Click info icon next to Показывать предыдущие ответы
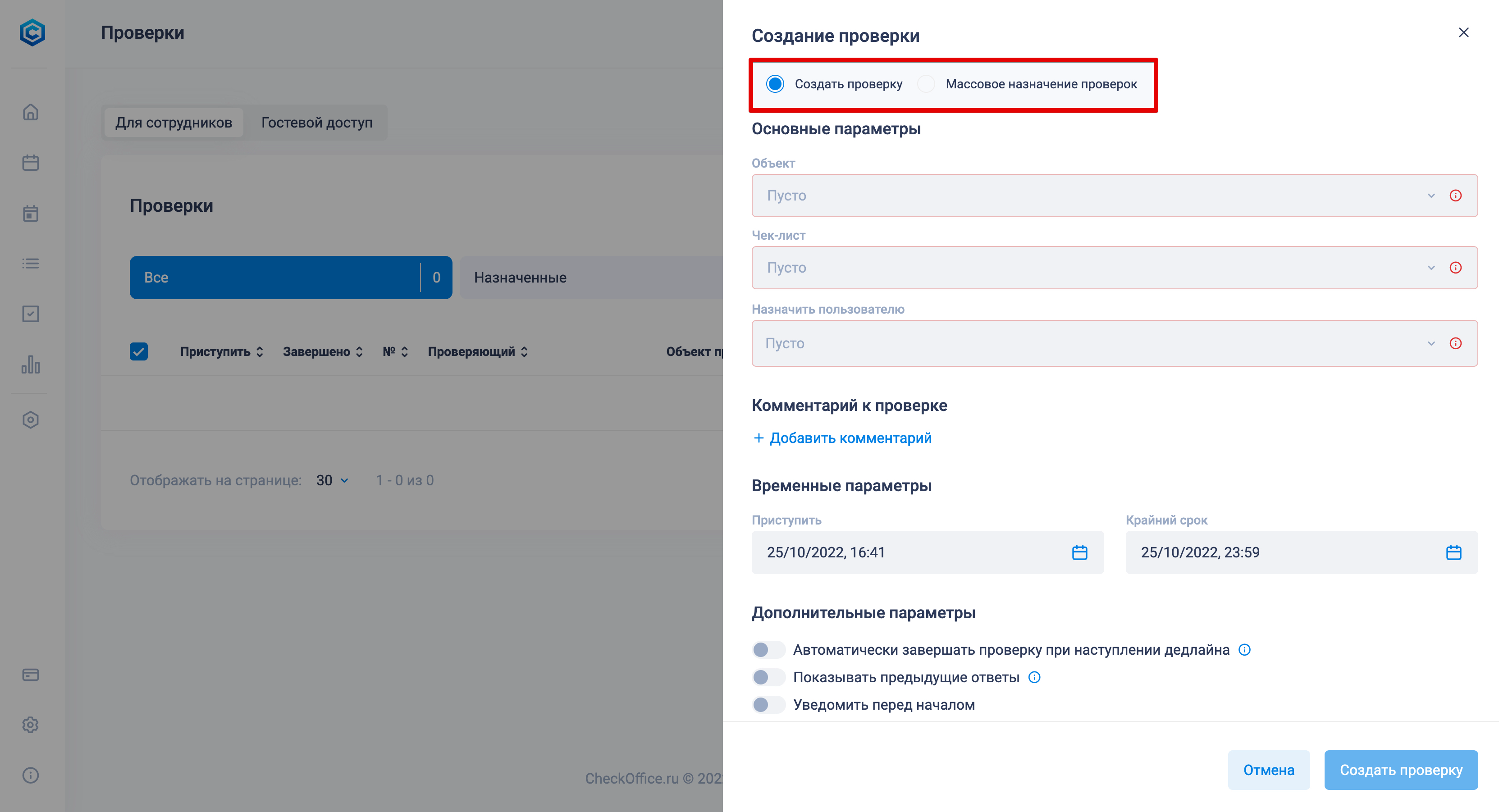 1034,677
